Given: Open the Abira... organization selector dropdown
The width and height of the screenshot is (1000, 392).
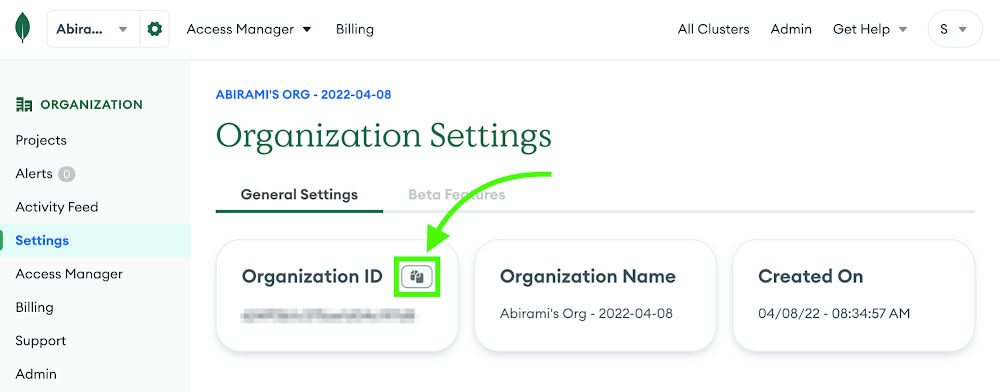Looking at the screenshot, I should pos(93,29).
